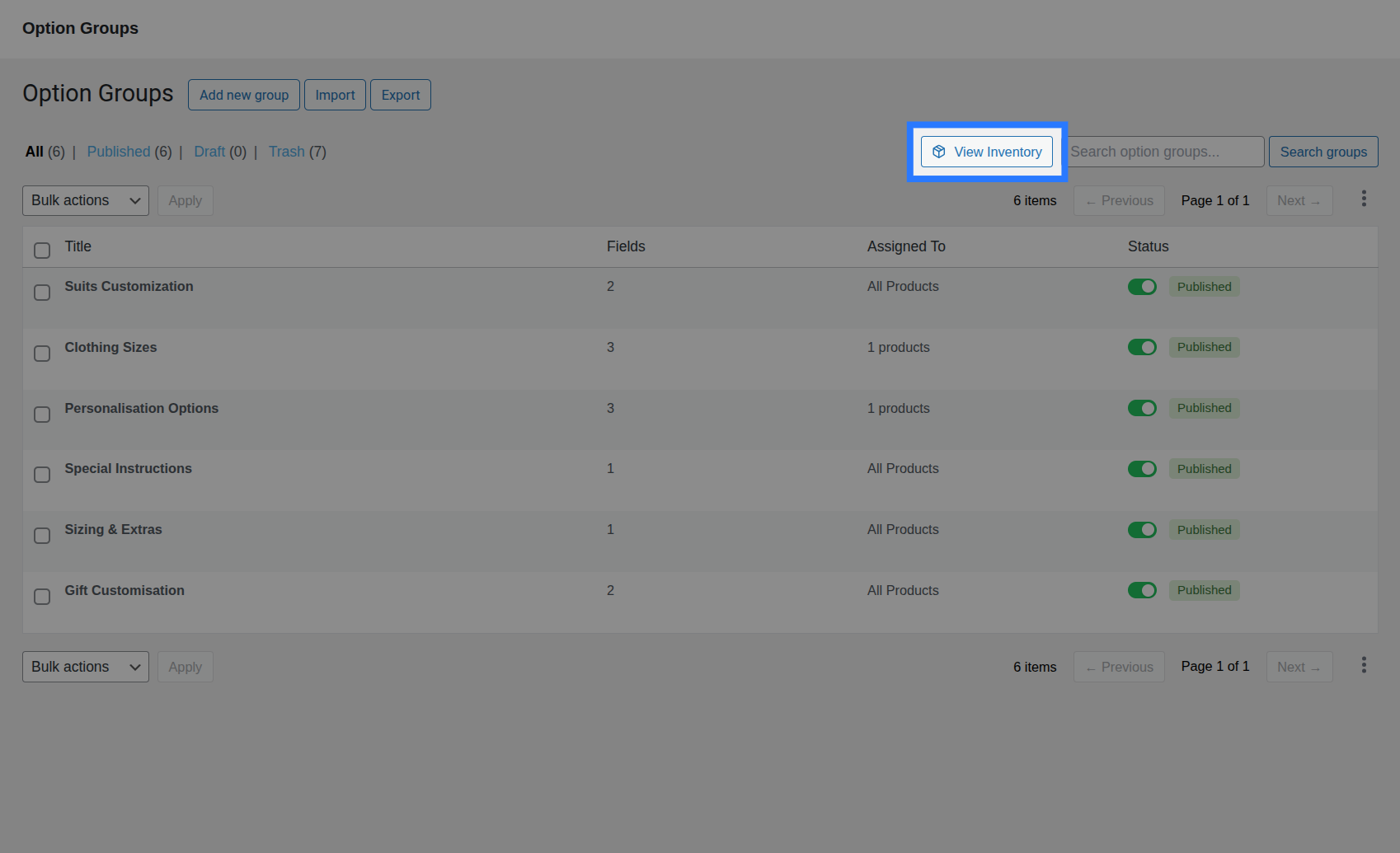Switch off the Clothing Sizes status toggle
This screenshot has width=1400, height=853.
(x=1142, y=347)
